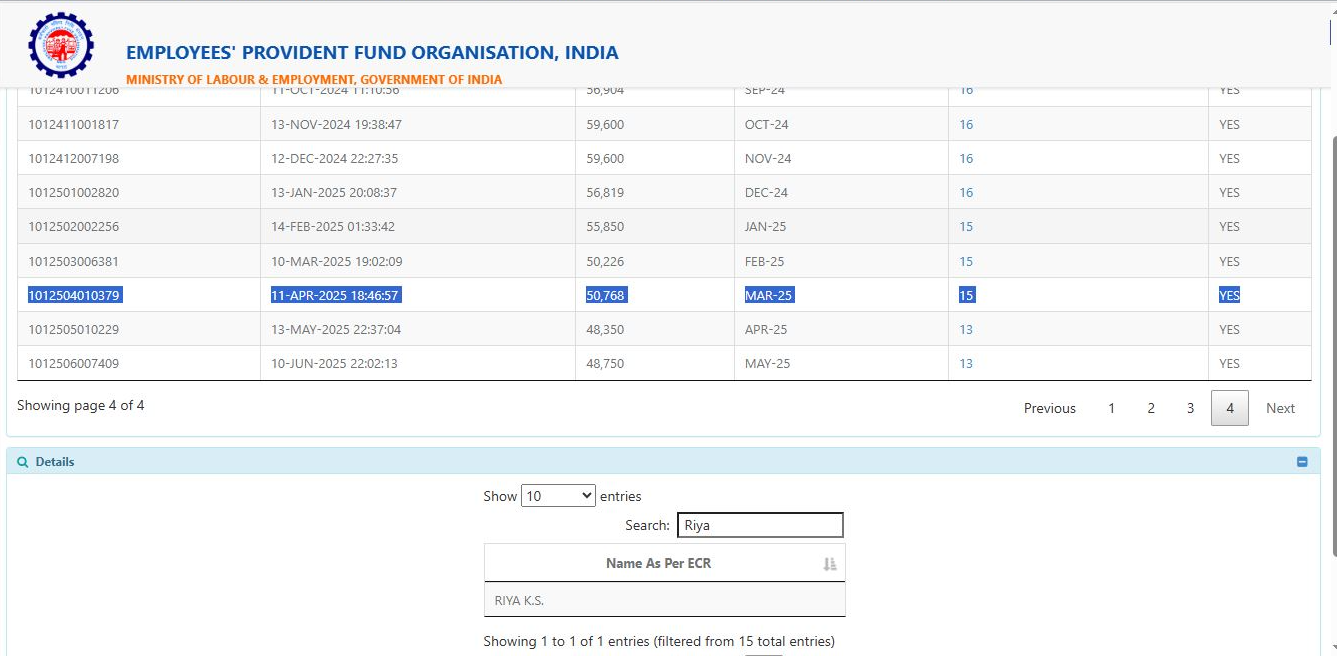
Task: Click the Next page button
Action: tap(1280, 408)
